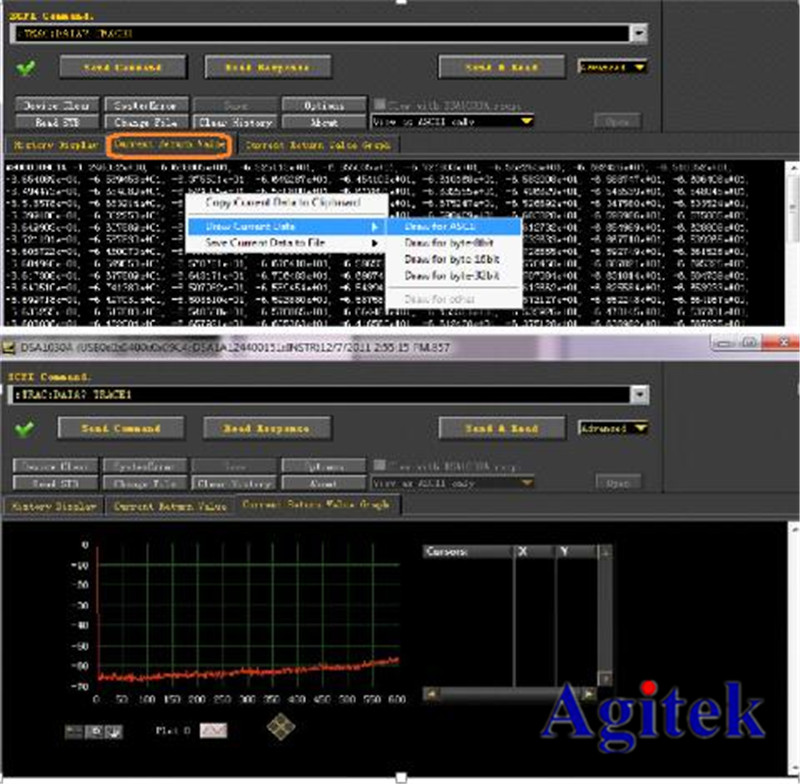The width and height of the screenshot is (800, 784).
Task: Open About in the graph window
Action: (323, 483)
